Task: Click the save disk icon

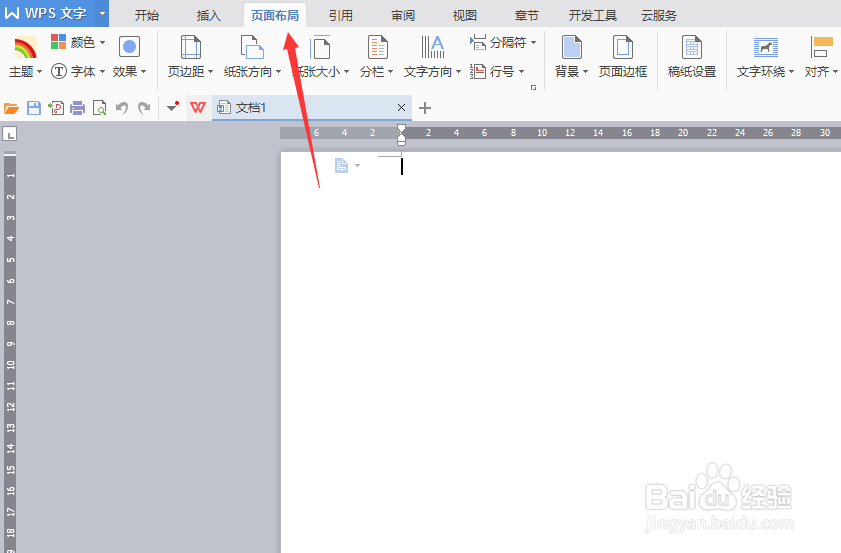Action: tap(34, 108)
